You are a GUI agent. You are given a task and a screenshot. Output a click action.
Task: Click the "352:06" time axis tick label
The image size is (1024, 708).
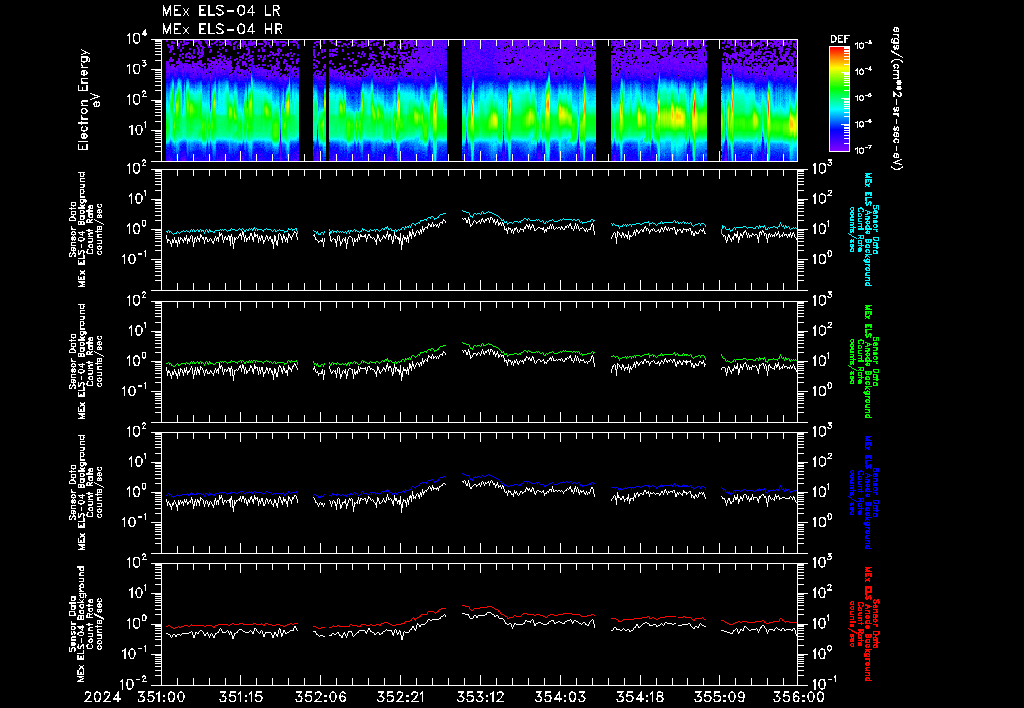tap(321, 698)
